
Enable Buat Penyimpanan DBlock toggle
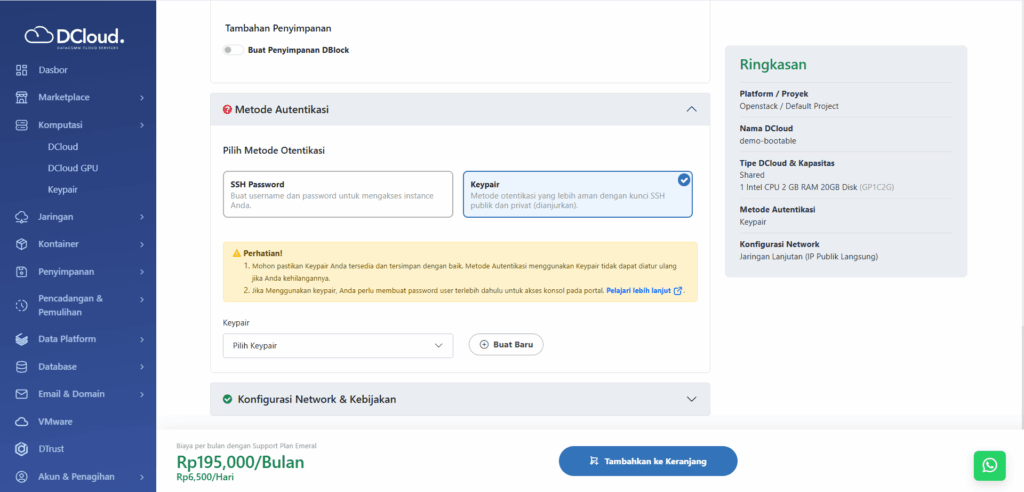tap(233, 50)
